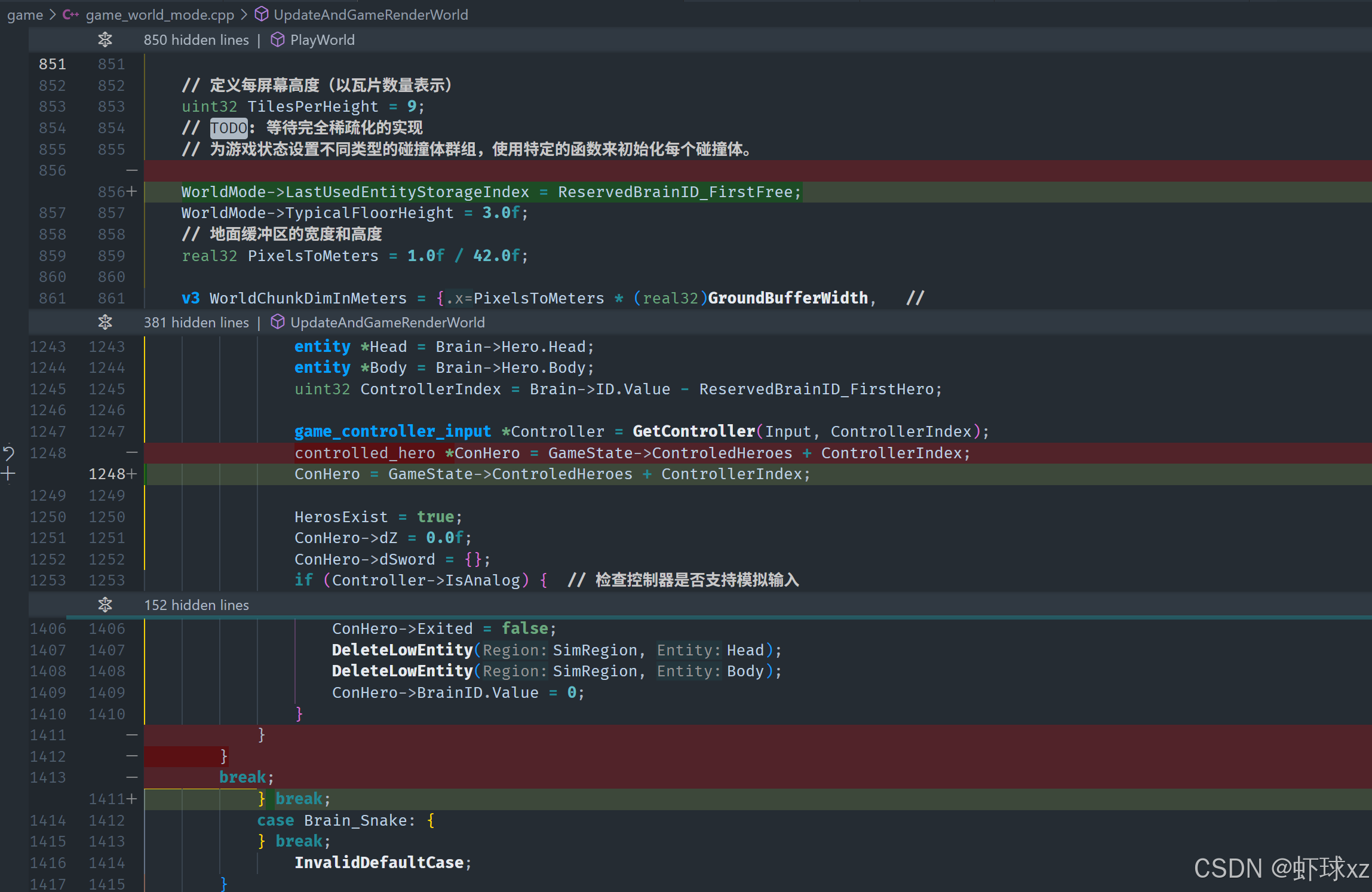The image size is (1372, 892).
Task: Expand the '152 hidden lines' section
Action: pyautogui.click(x=196, y=605)
